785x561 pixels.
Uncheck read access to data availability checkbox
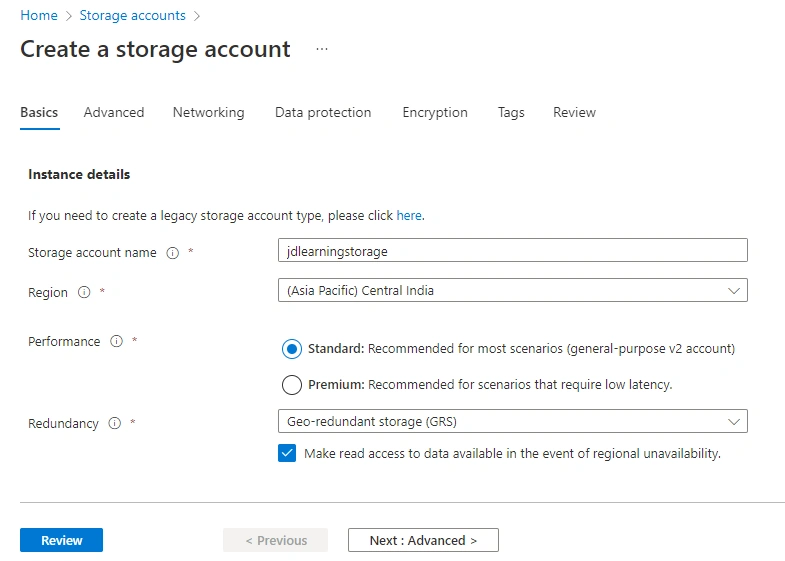[x=287, y=453]
